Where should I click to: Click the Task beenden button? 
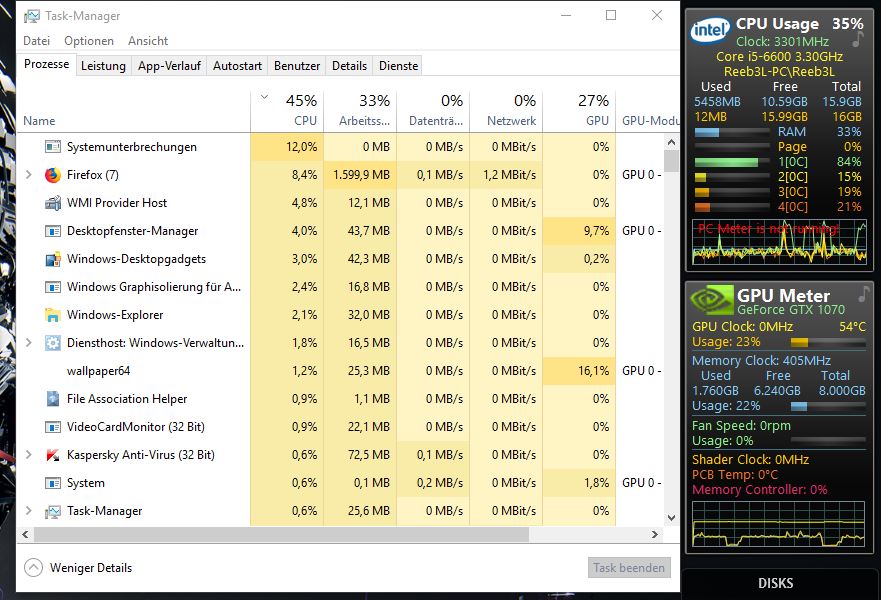(x=629, y=568)
